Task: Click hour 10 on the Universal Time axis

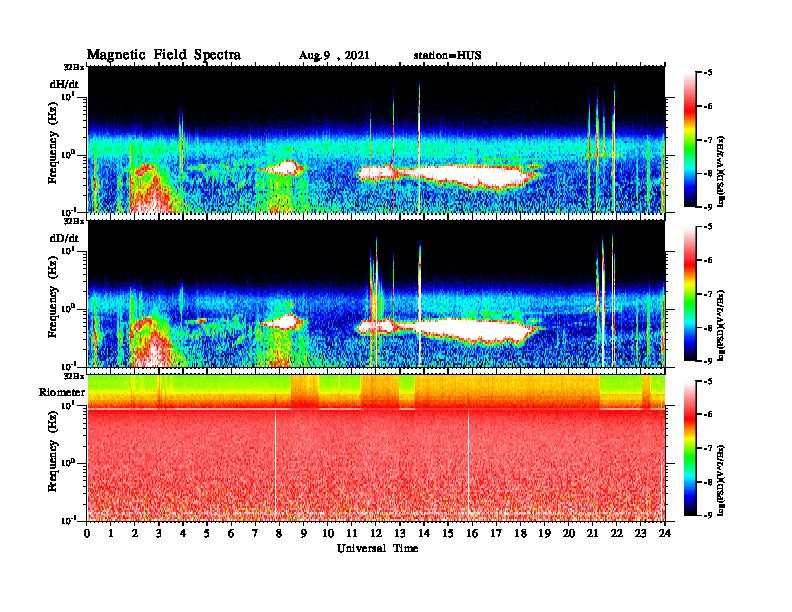Action: [328, 533]
